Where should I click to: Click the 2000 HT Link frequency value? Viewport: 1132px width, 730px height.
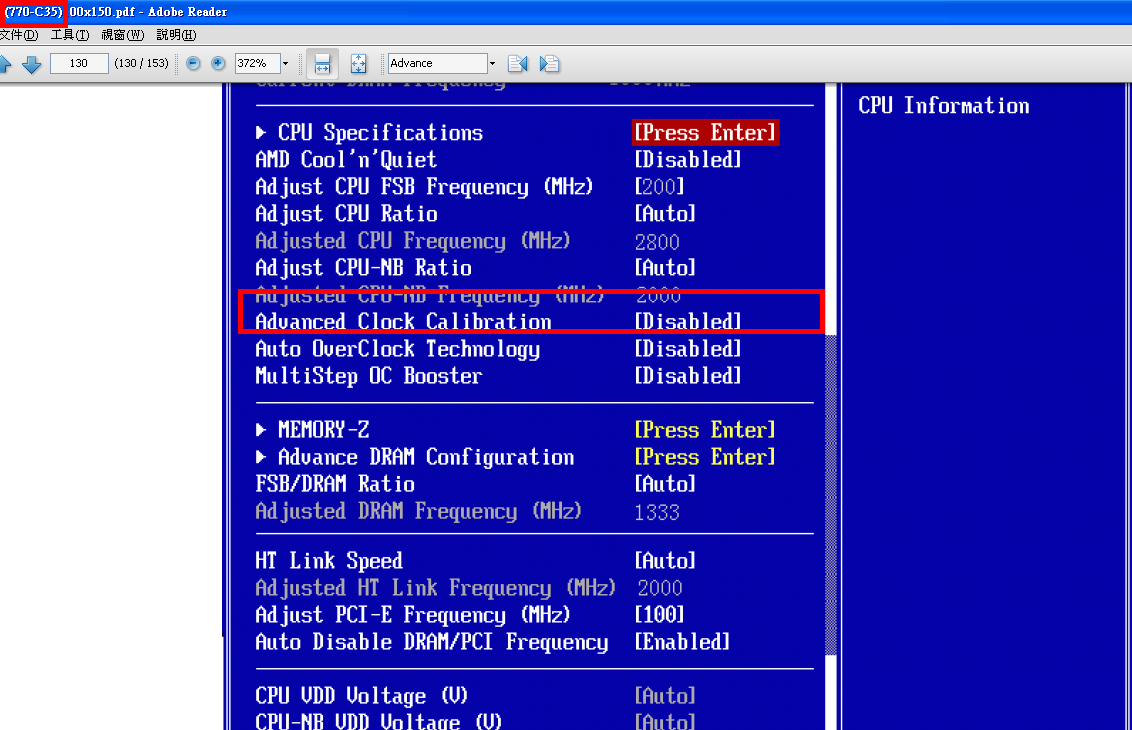click(660, 588)
